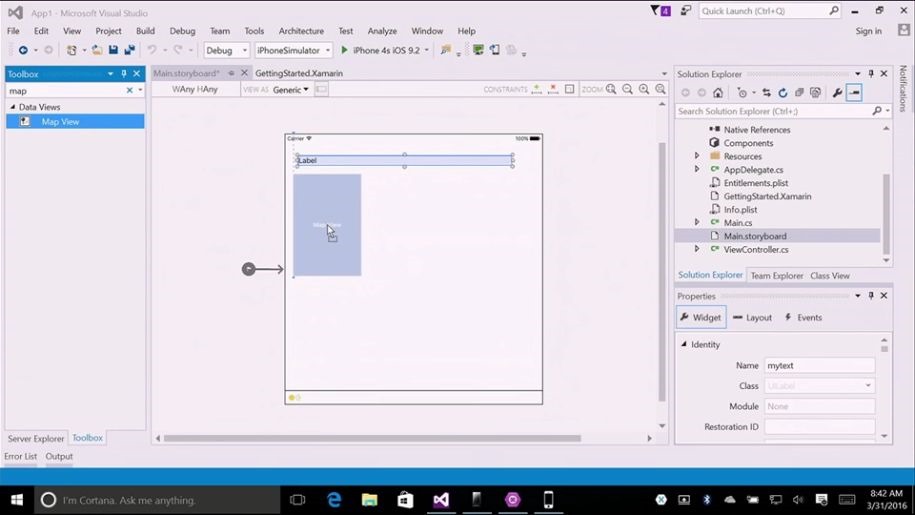Open the Project menu
This screenshot has height=515, width=915.
point(109,31)
